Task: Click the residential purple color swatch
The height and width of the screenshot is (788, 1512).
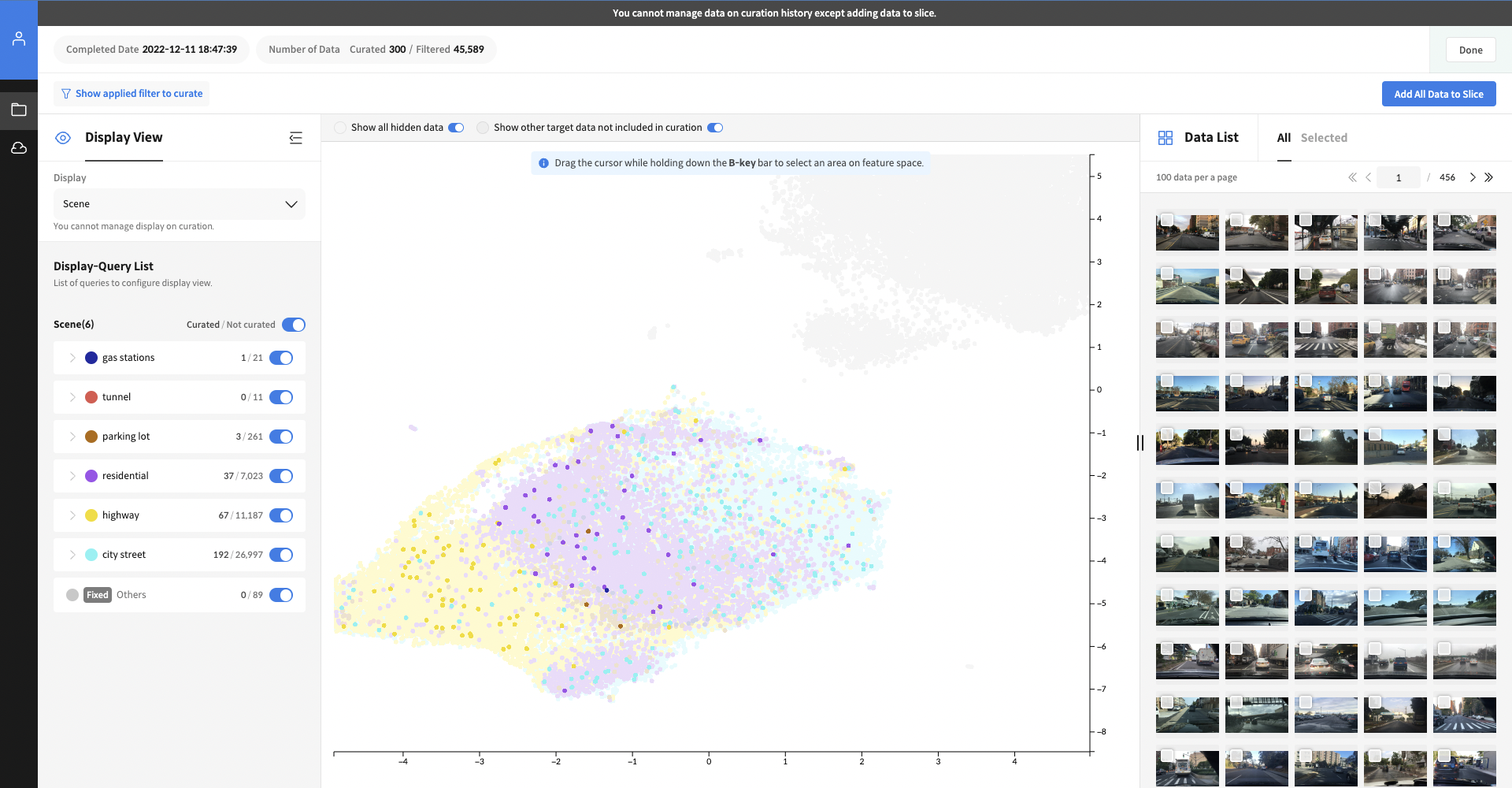Action: 91,476
